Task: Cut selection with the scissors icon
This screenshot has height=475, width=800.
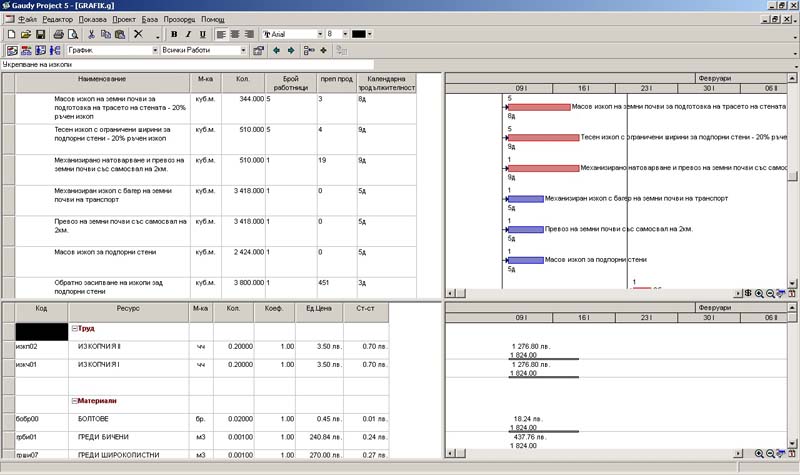Action: point(91,34)
